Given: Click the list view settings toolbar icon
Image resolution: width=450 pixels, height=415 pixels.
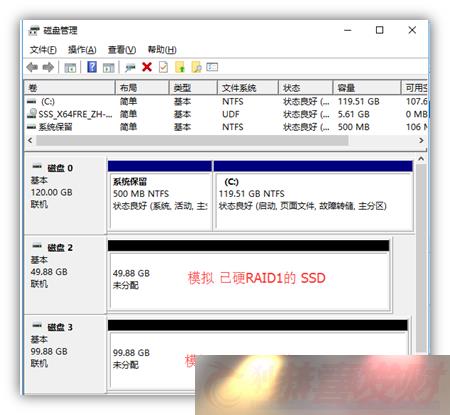Looking at the screenshot, I should 212,67.
